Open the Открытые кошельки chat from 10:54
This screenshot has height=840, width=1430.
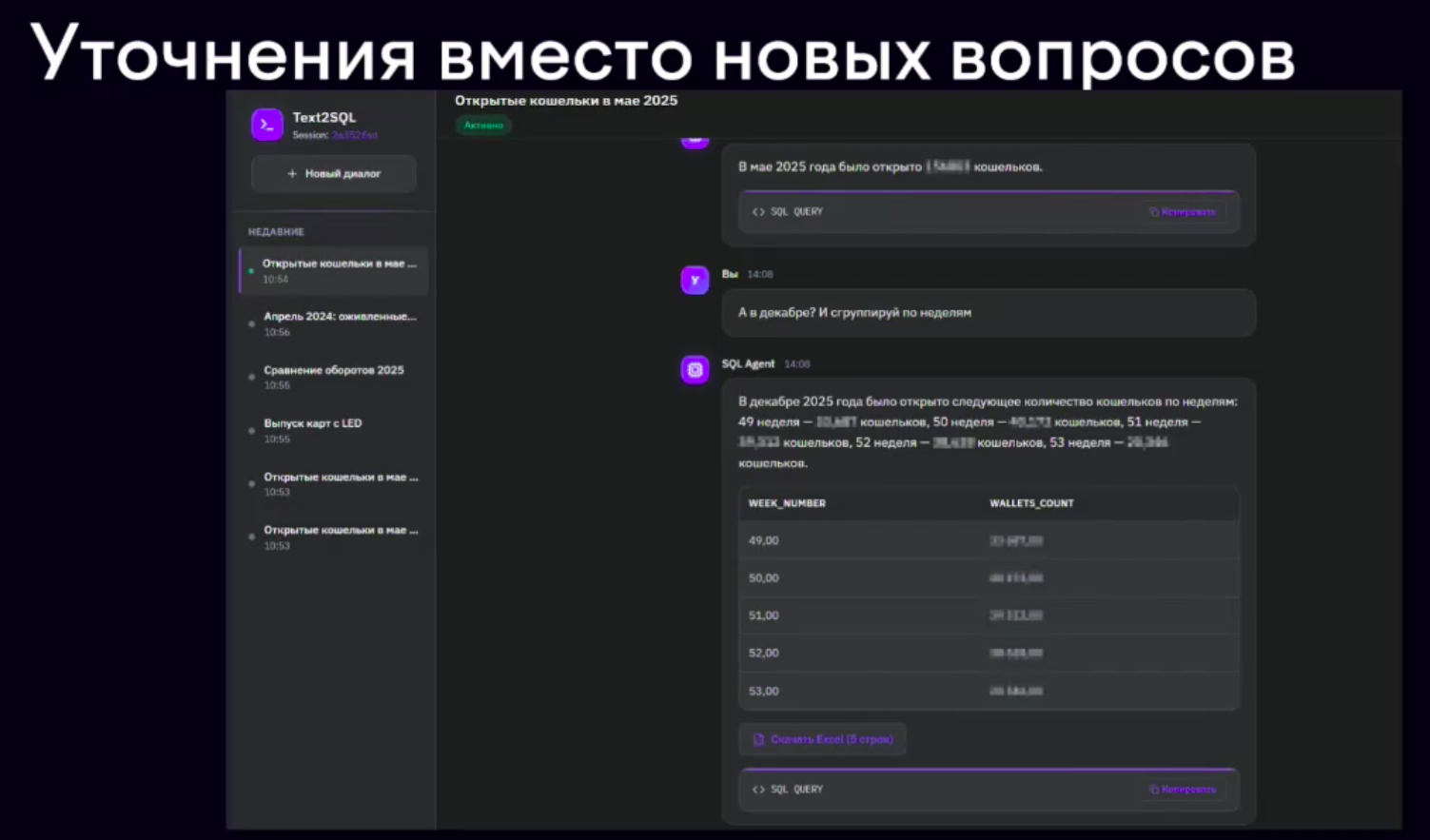[x=334, y=271]
